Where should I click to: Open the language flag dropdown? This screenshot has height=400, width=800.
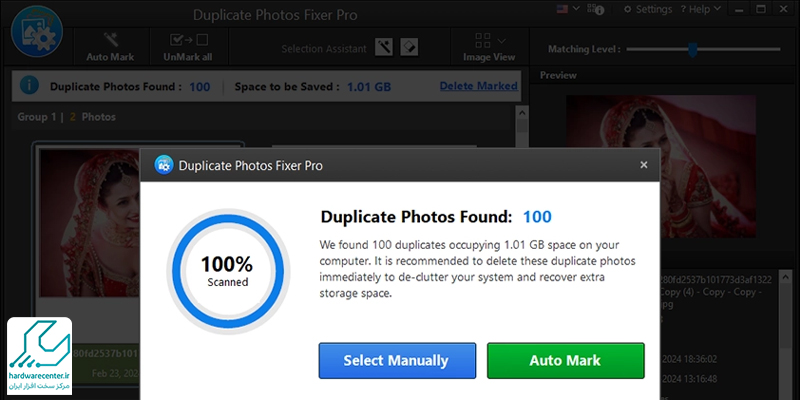[568, 9]
